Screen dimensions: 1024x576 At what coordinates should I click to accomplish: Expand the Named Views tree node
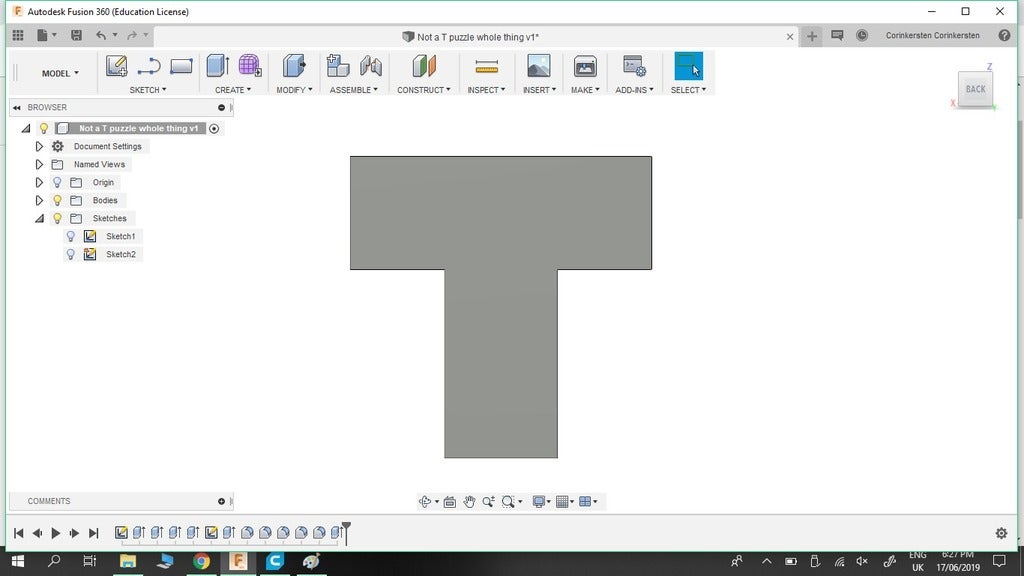39,165
